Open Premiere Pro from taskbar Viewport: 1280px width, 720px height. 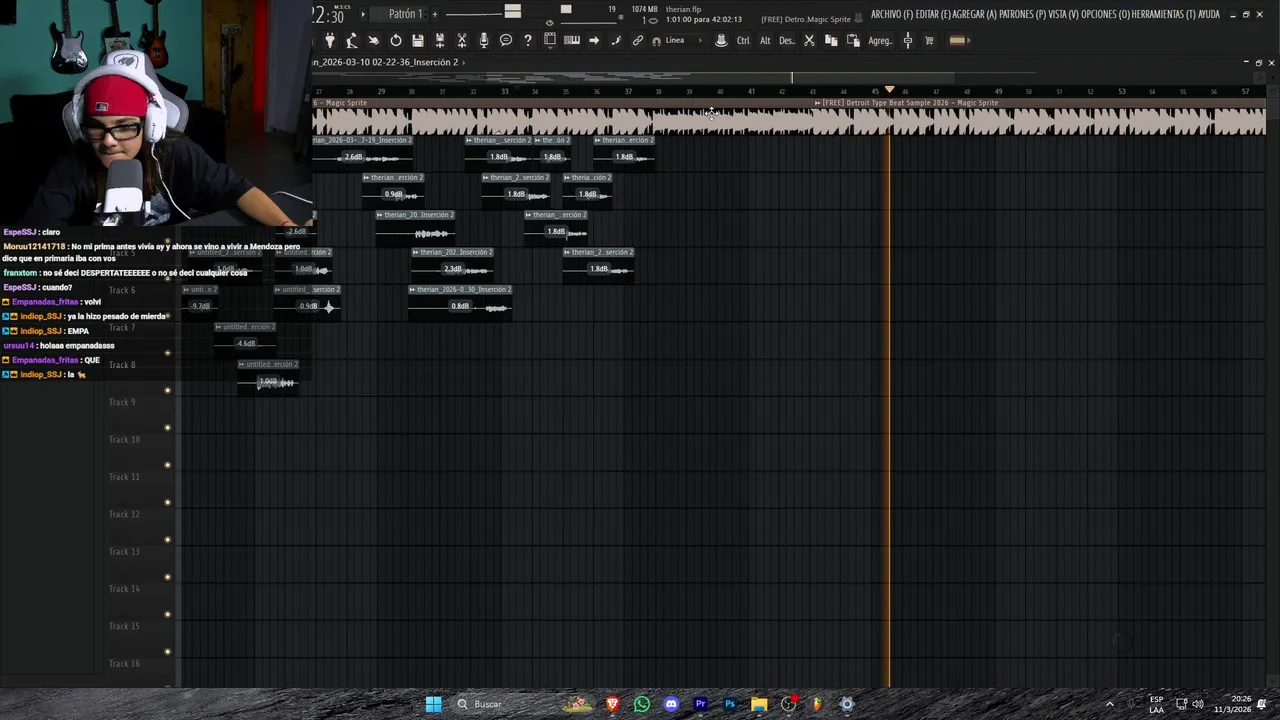(x=701, y=704)
